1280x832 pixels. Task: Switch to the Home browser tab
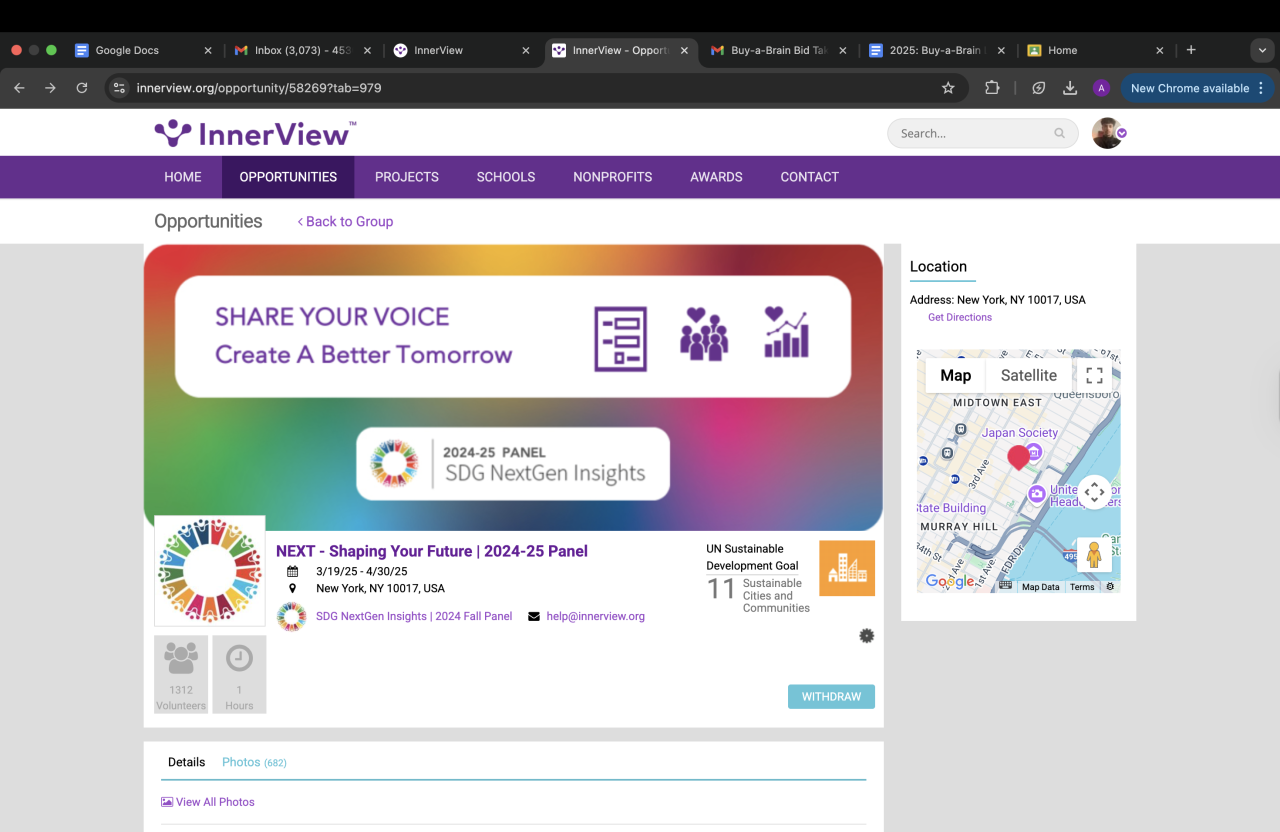(x=1097, y=50)
